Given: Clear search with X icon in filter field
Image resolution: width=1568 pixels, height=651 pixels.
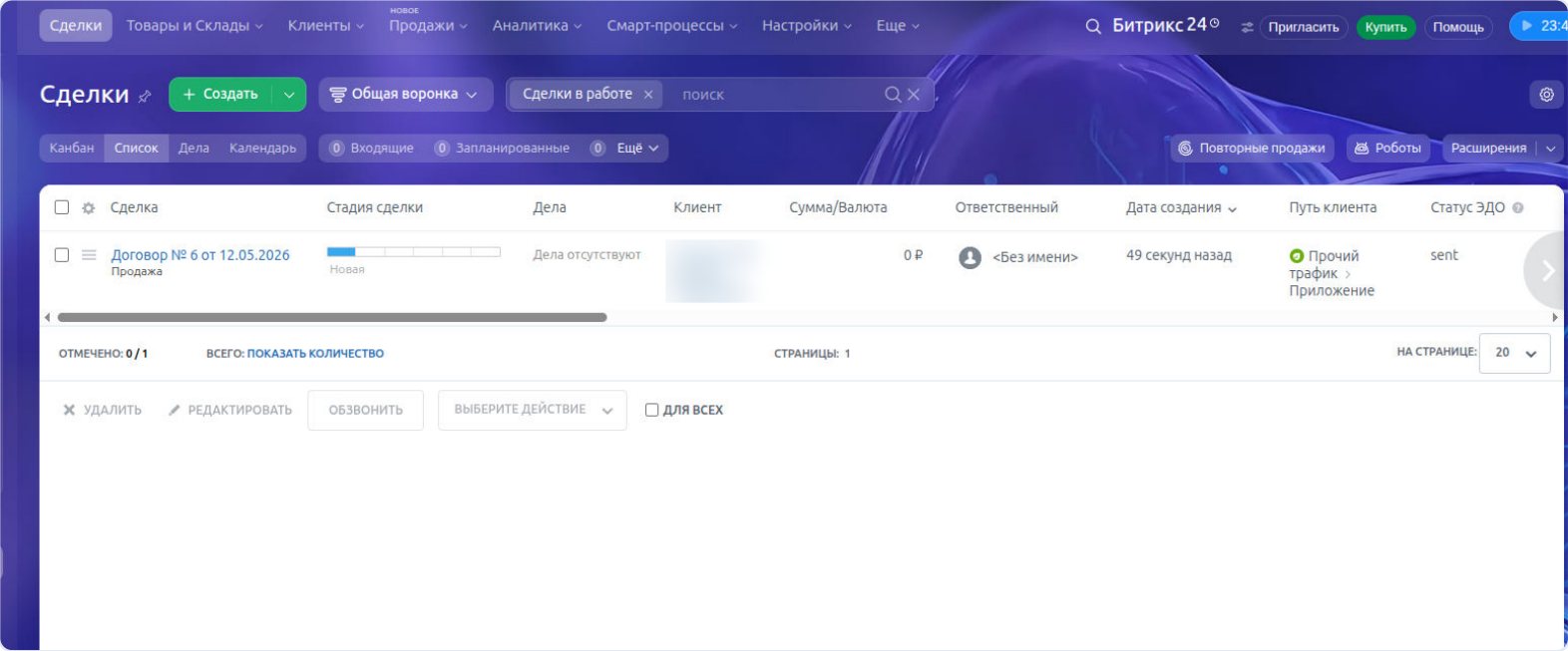Looking at the screenshot, I should (x=914, y=94).
